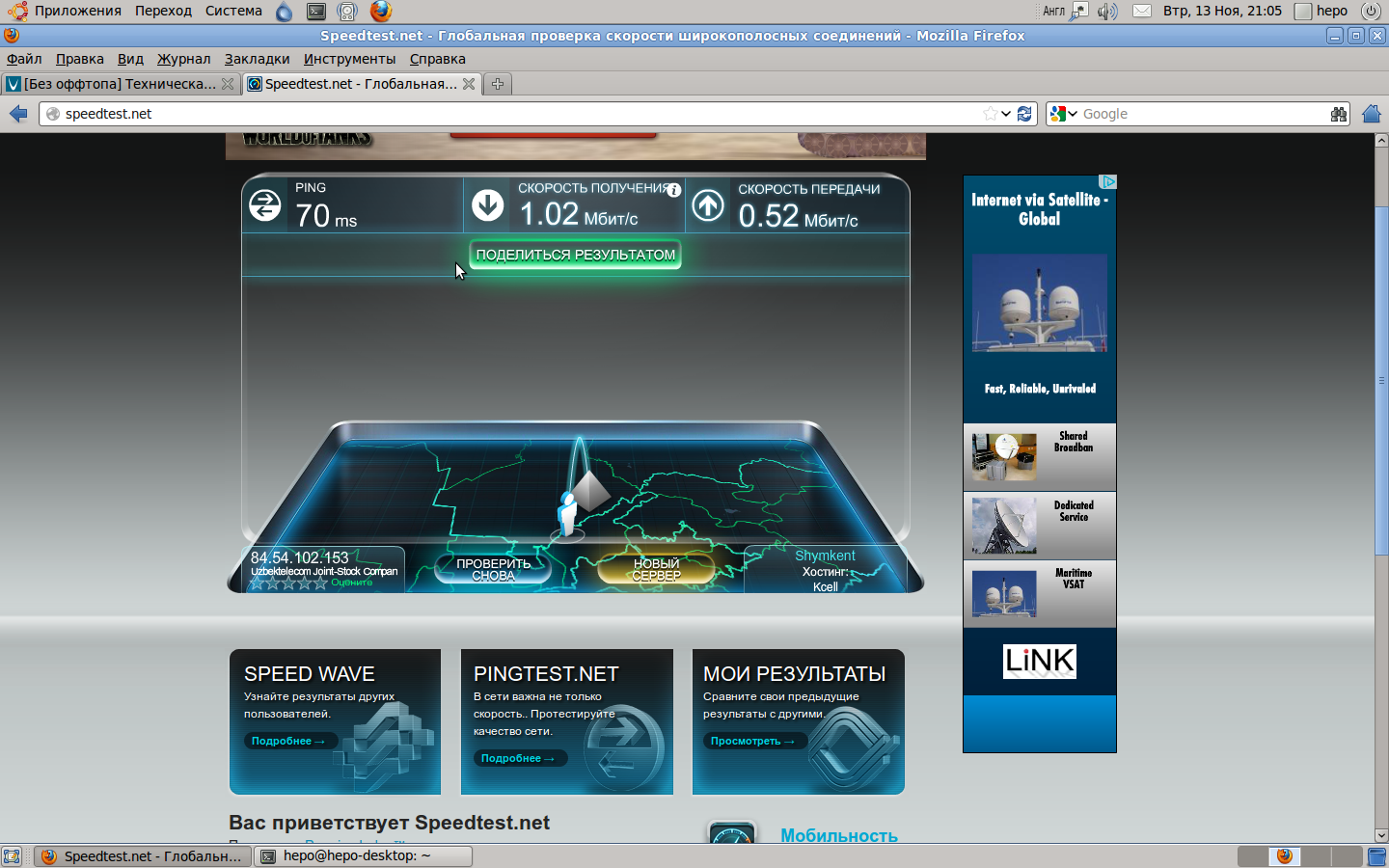Reload the page with refresh icon
This screenshot has width=1389, height=868.
click(x=1024, y=114)
